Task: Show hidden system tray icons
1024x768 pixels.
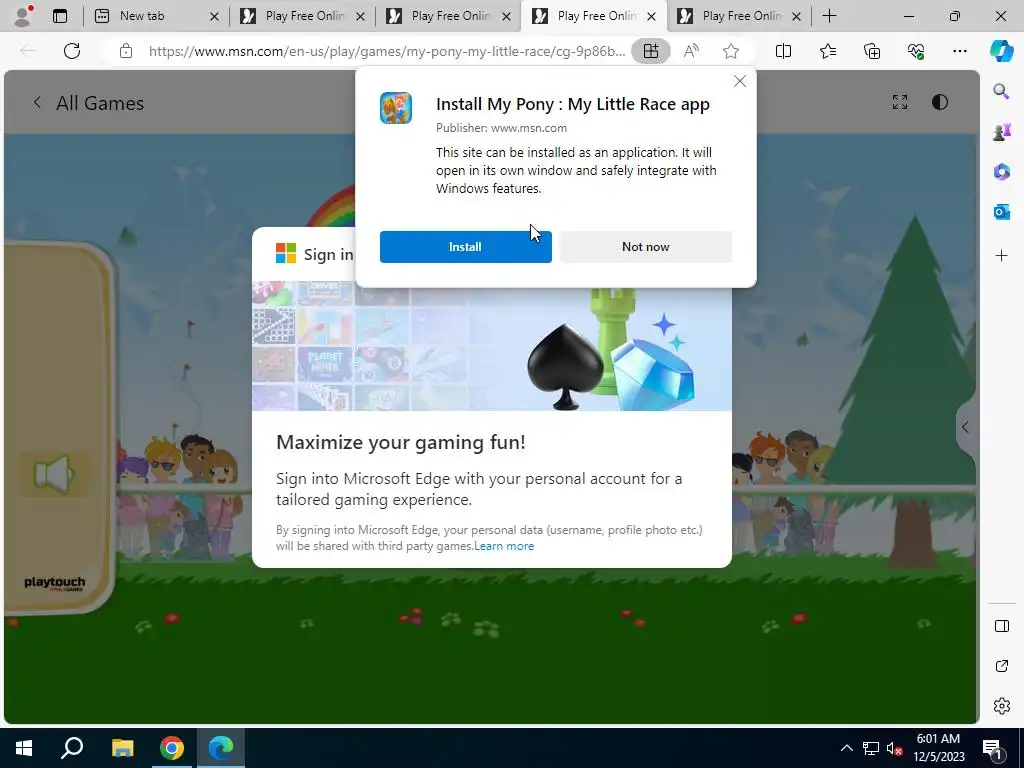Action: (846, 748)
